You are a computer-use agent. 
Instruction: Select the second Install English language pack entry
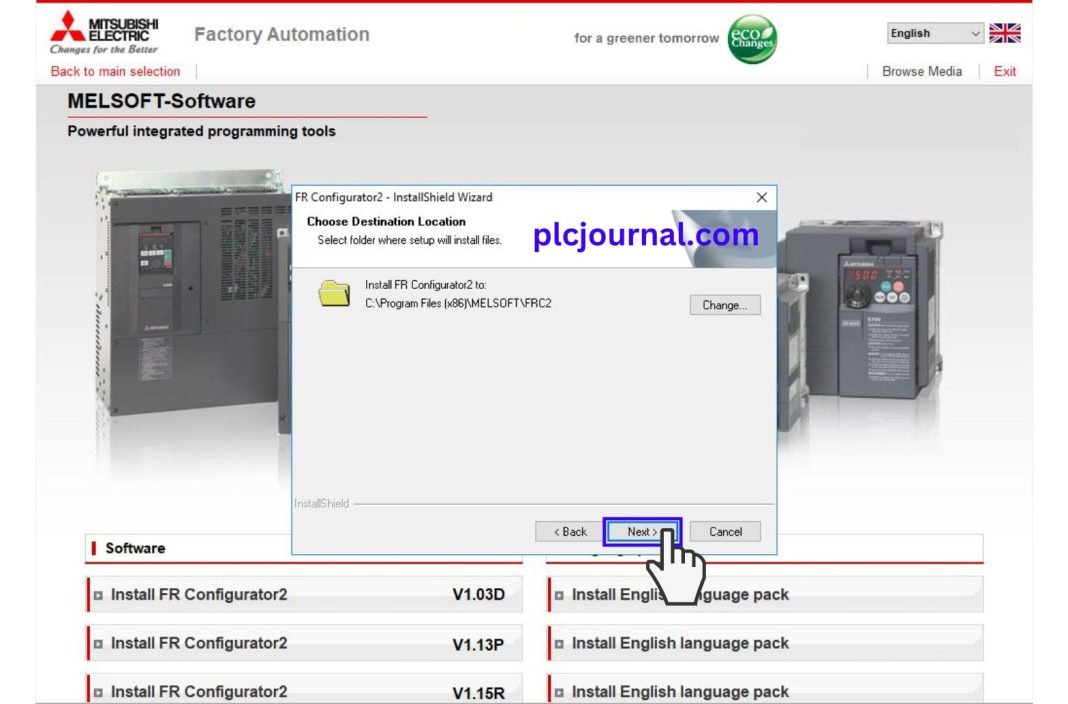pyautogui.click(x=680, y=642)
